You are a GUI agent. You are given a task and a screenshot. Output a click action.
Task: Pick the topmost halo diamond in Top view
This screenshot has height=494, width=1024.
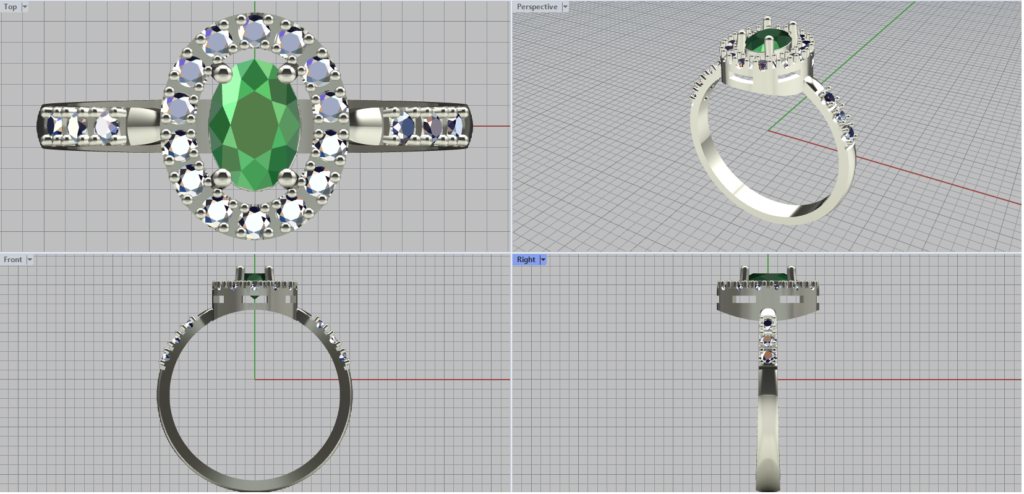[x=255, y=32]
